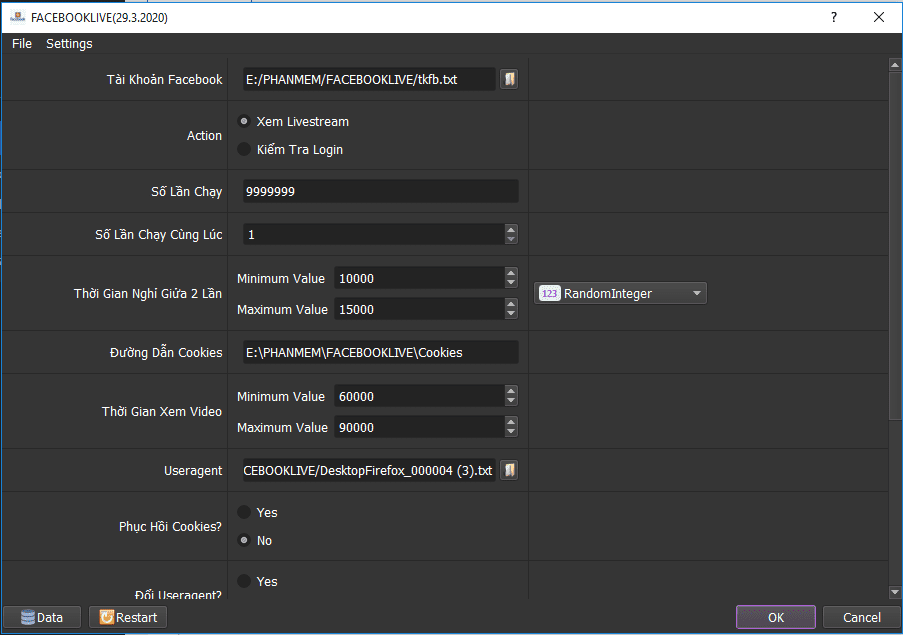The width and height of the screenshot is (903, 635).
Task: Click the vertical scrollbar on the right
Action: tap(894, 300)
